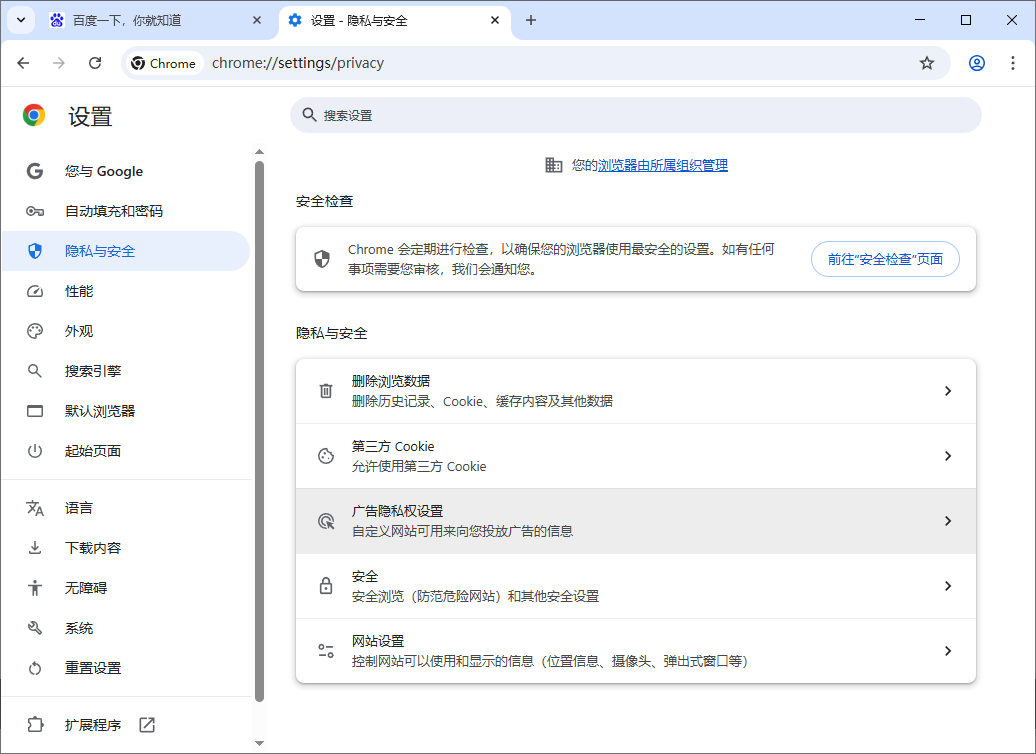Select the 重置设置 sidebar icon
The height and width of the screenshot is (754, 1036).
pos(33,667)
